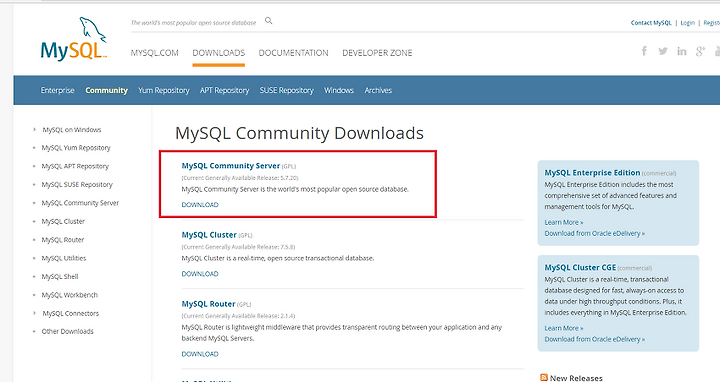Open DEVELOPER ZONE nav item
720x382 pixels.
(x=377, y=53)
